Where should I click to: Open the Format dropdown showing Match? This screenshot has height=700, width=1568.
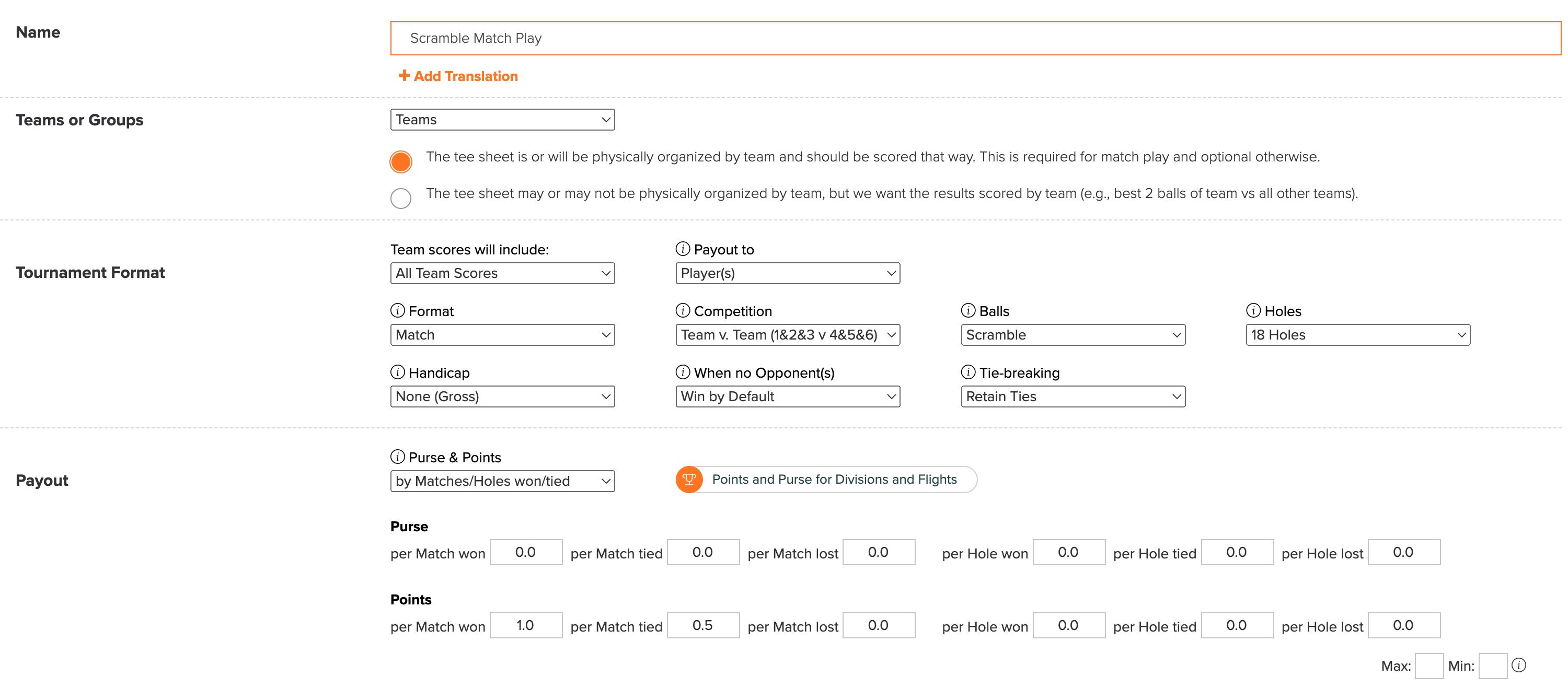coord(502,334)
